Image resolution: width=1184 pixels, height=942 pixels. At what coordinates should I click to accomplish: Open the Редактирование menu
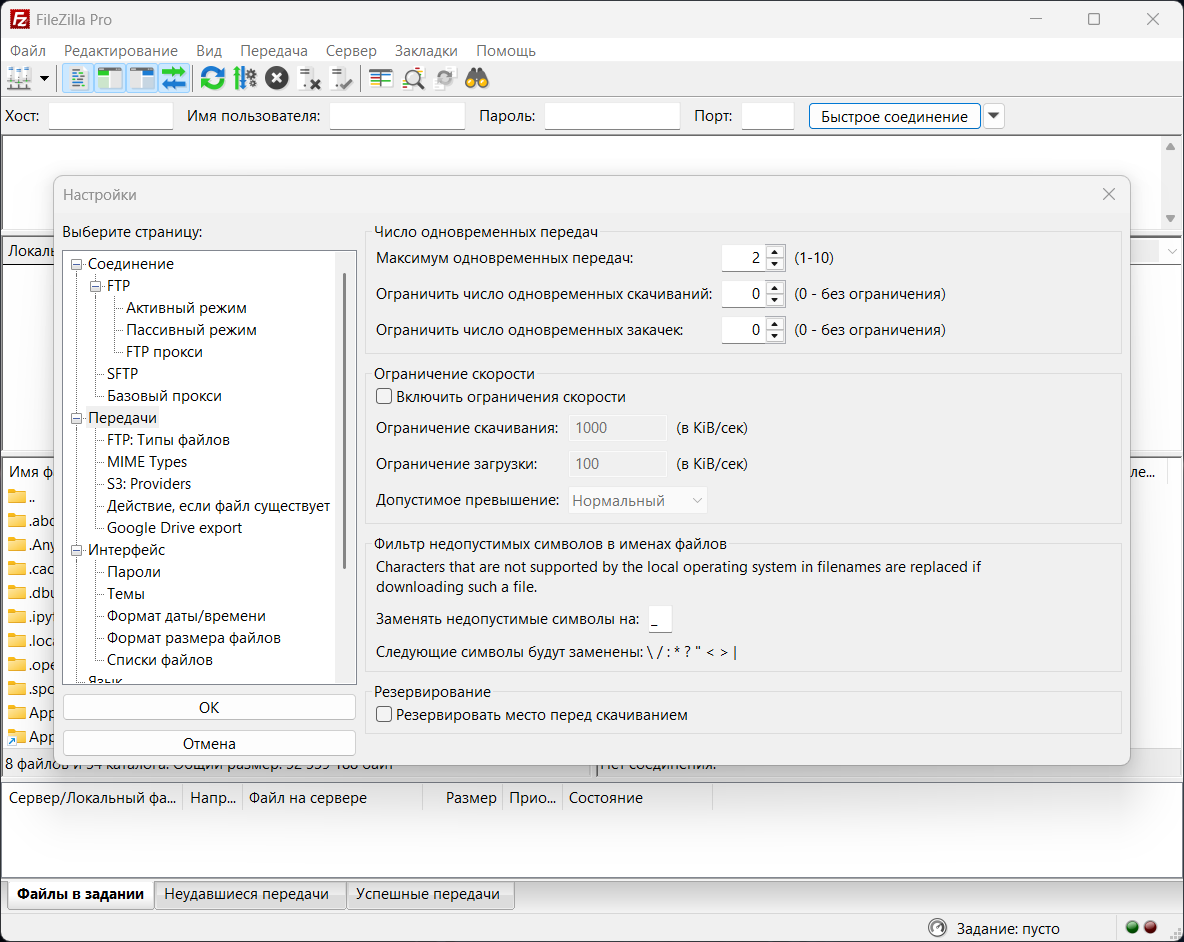[121, 51]
